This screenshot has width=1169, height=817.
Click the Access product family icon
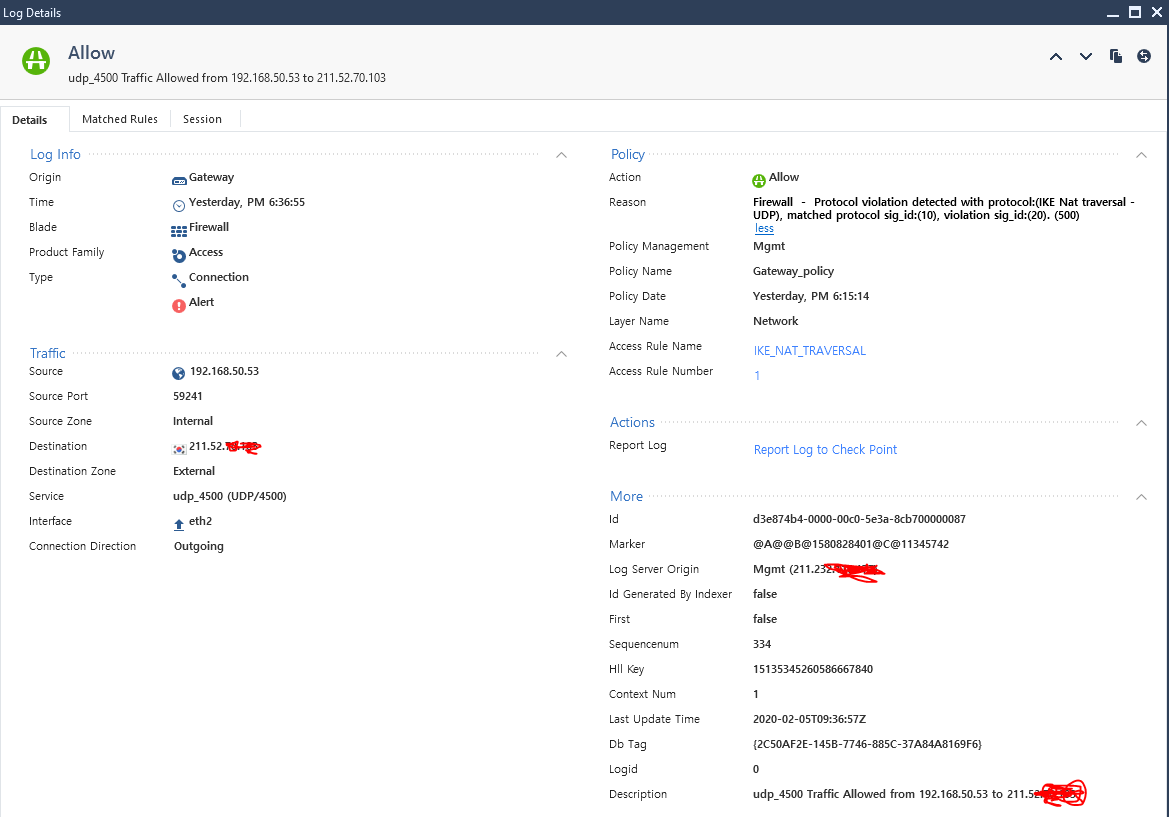179,252
